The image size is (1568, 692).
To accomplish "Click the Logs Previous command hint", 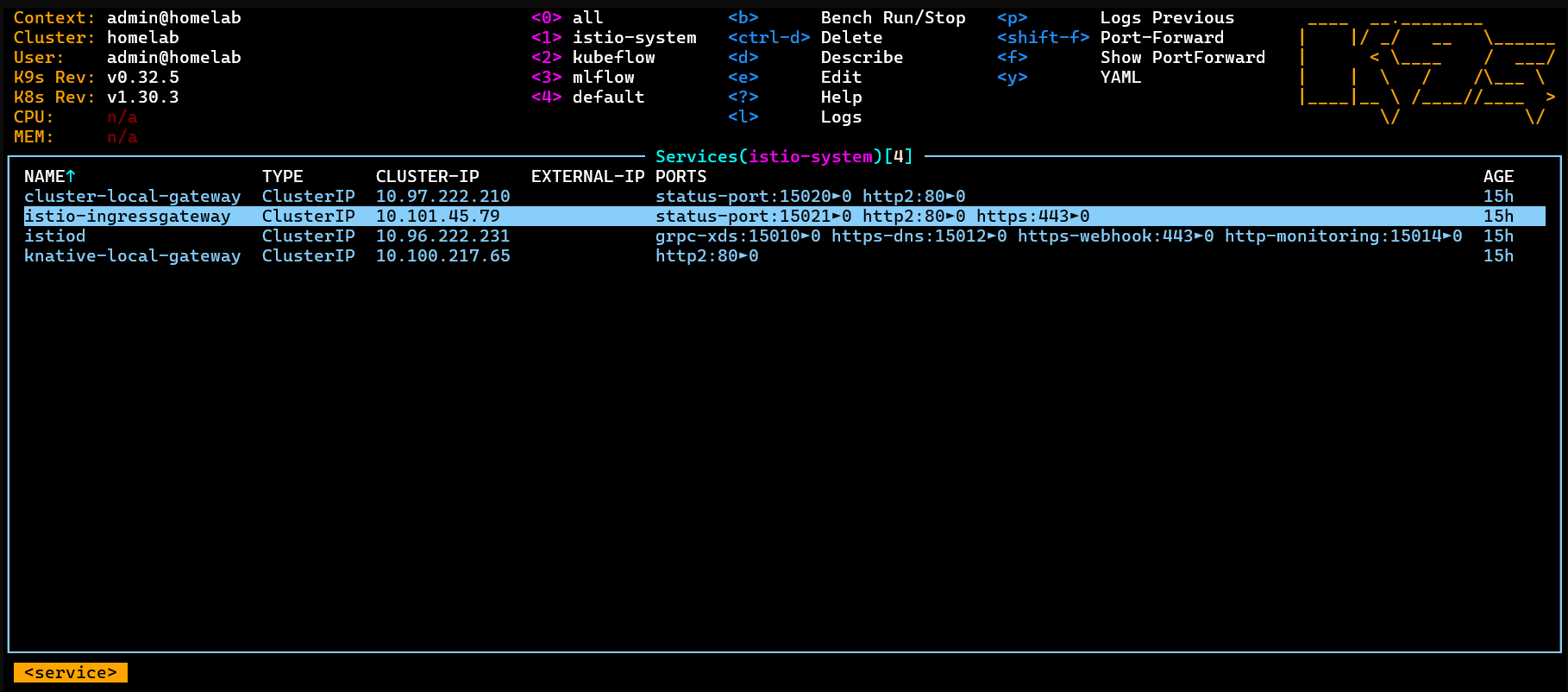I will (1168, 18).
